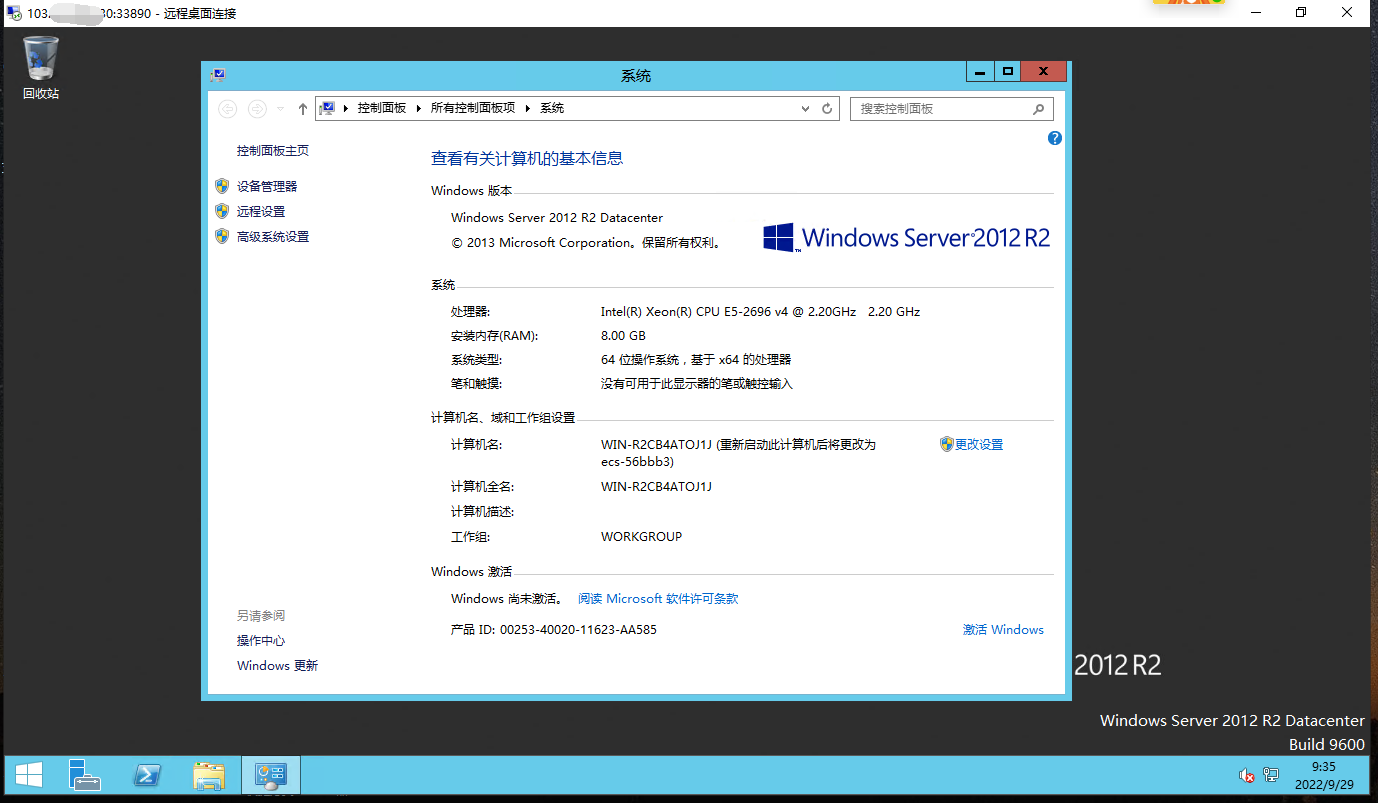Click the product ID 00253-40020-11623-AA585
Screen dimensions: 1378x803
coord(578,630)
